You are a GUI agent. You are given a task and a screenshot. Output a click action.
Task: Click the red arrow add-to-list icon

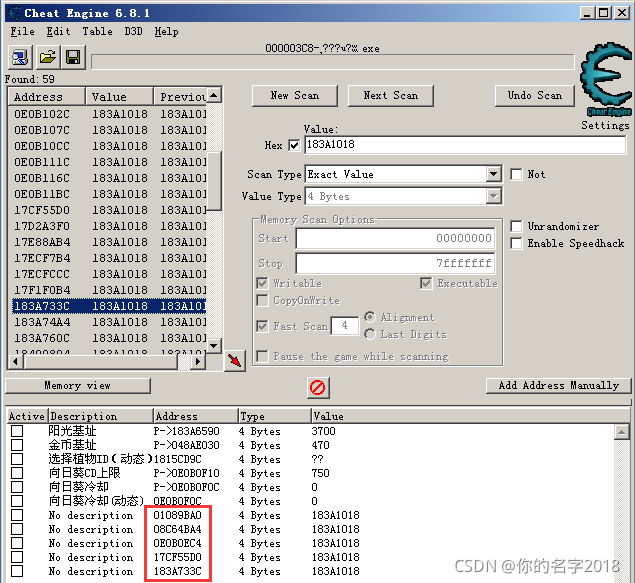[235, 360]
